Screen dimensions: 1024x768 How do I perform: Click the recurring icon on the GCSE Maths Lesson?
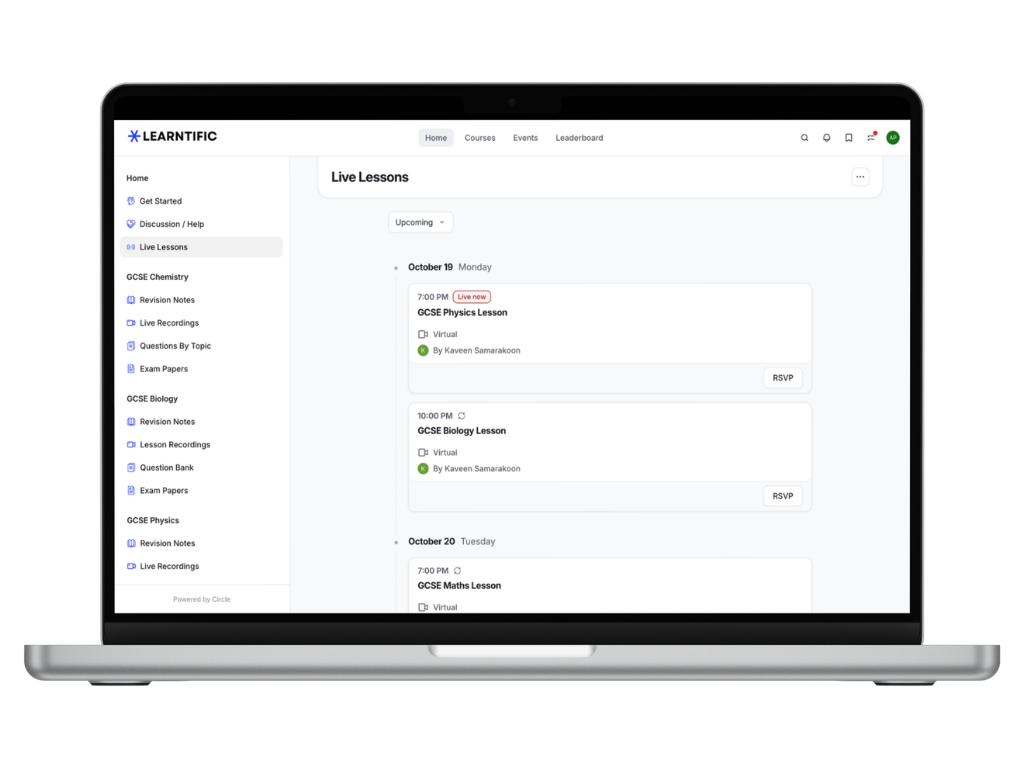click(458, 571)
